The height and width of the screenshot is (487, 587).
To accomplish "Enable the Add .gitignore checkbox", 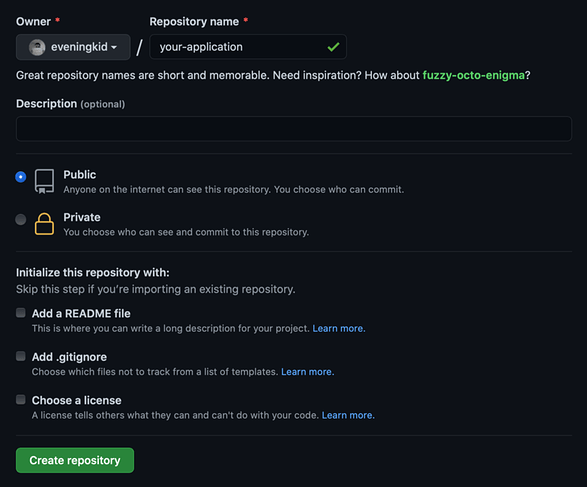I will 21,356.
